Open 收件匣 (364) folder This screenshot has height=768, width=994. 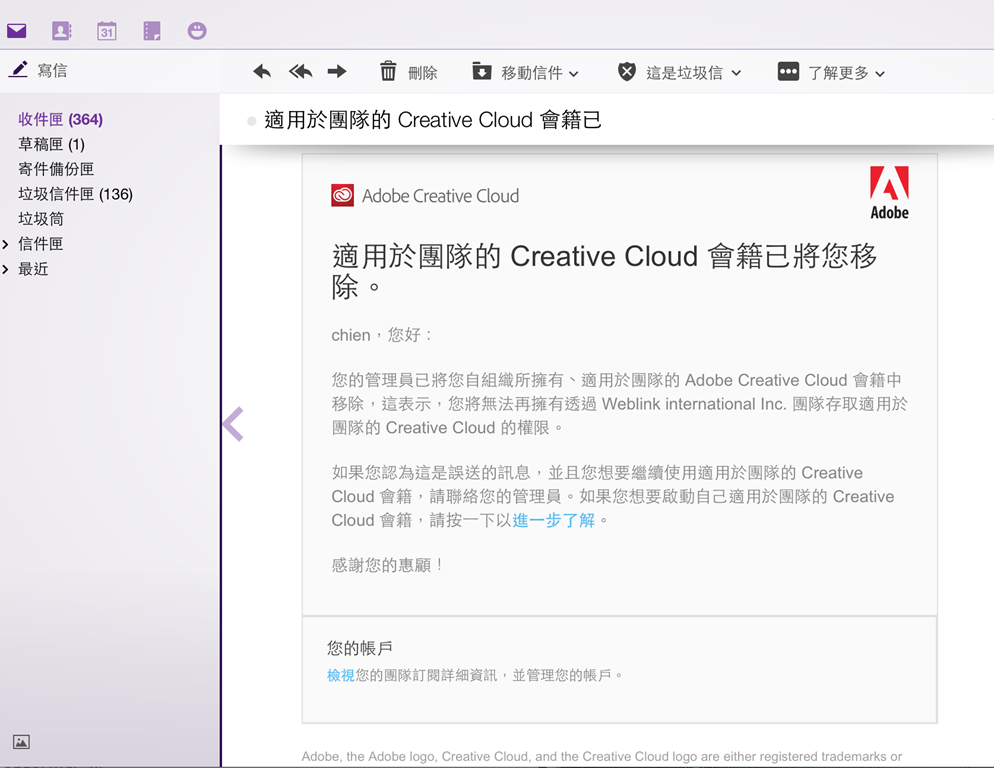tap(60, 119)
